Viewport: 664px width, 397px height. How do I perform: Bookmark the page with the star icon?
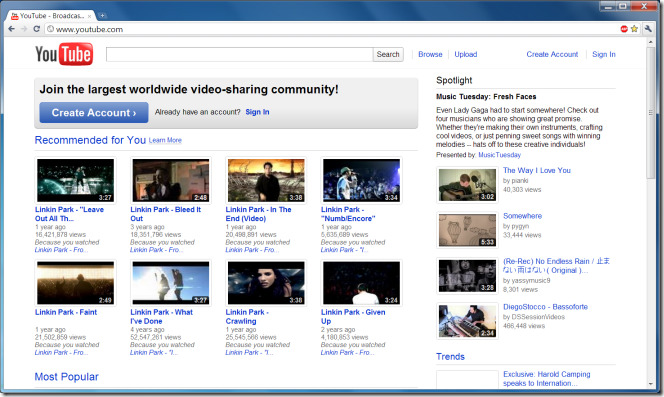point(634,29)
